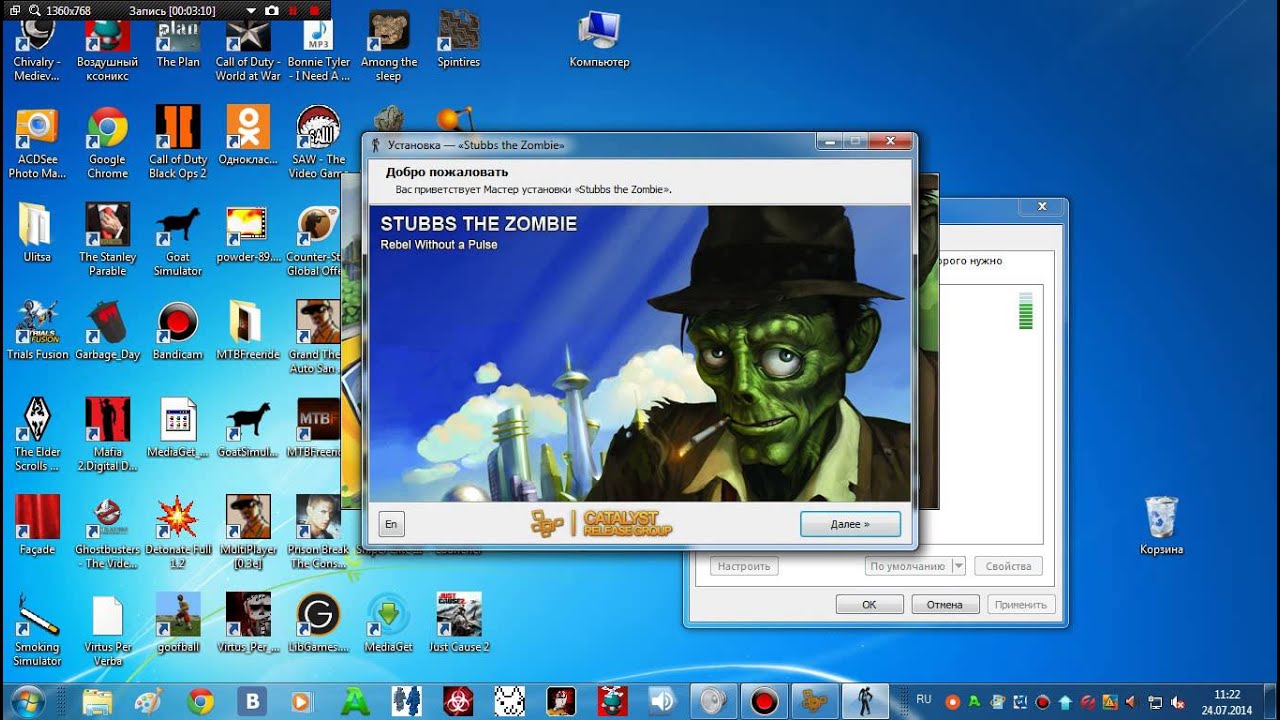
Task: Select Detonate Full 1.2 shortcut
Action: 178,533
